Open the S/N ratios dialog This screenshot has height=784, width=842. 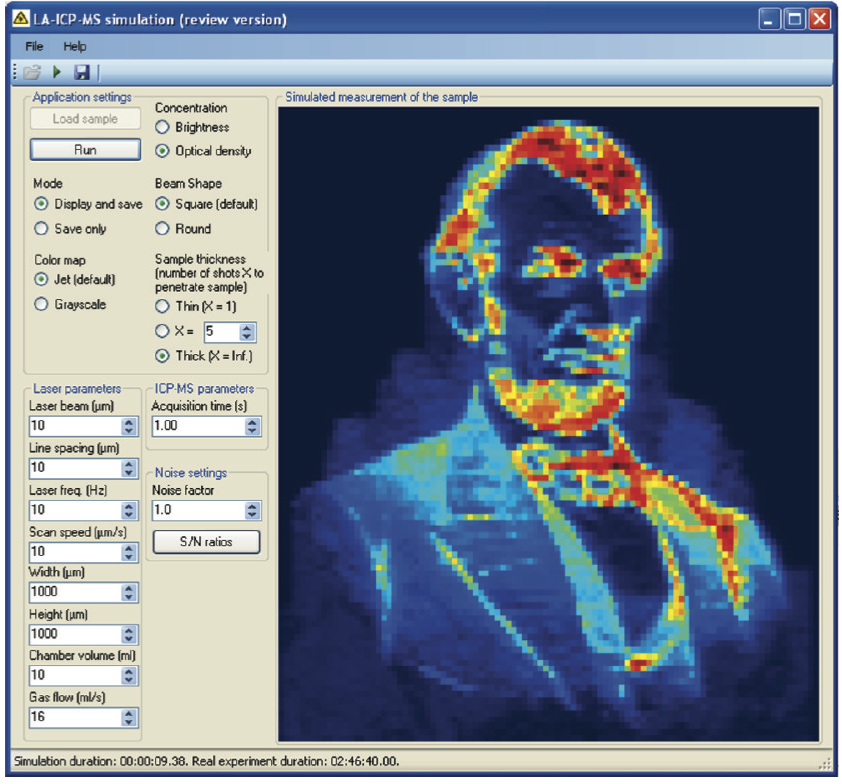coord(206,542)
